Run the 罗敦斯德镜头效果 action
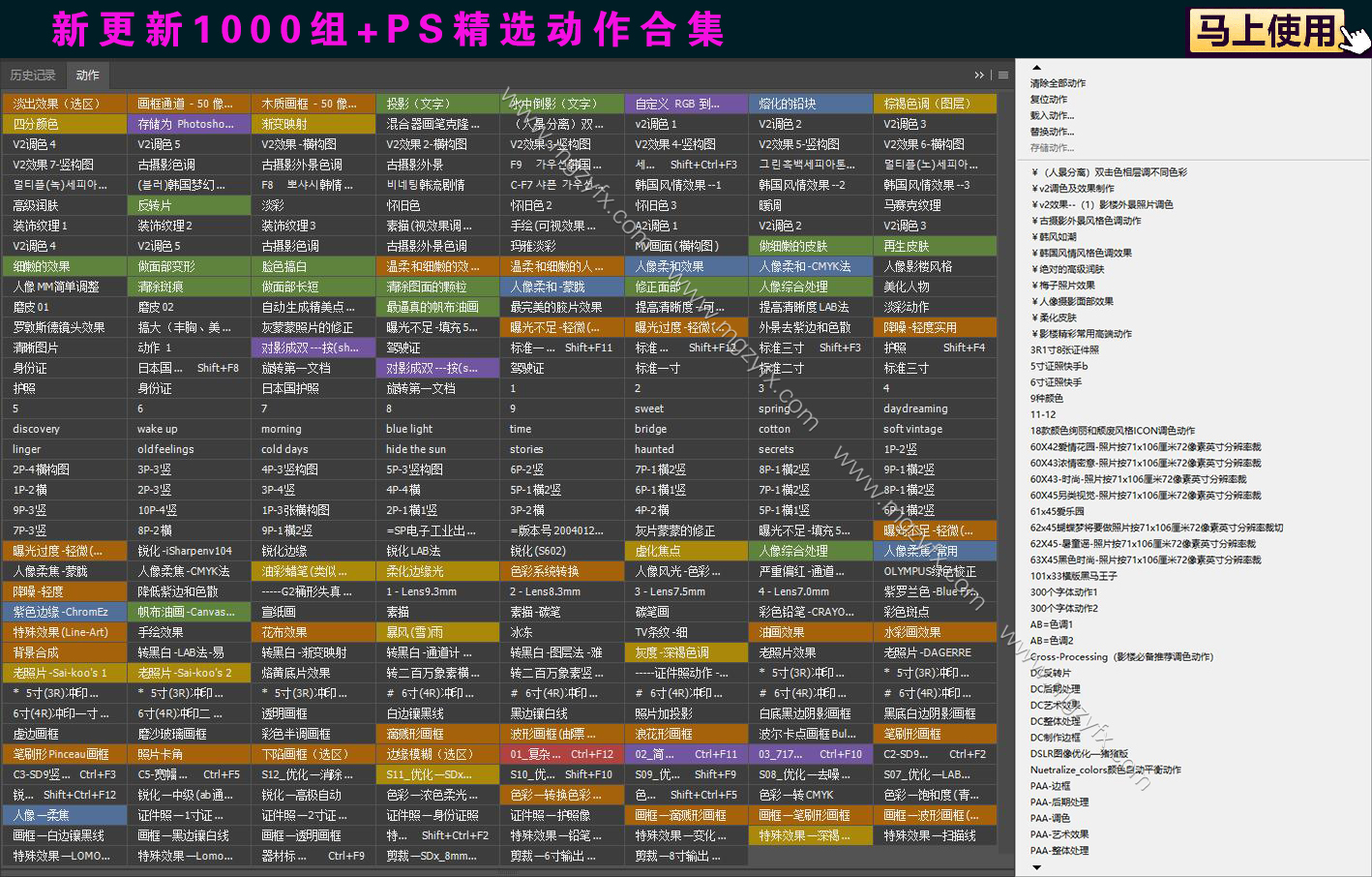 tap(65, 327)
